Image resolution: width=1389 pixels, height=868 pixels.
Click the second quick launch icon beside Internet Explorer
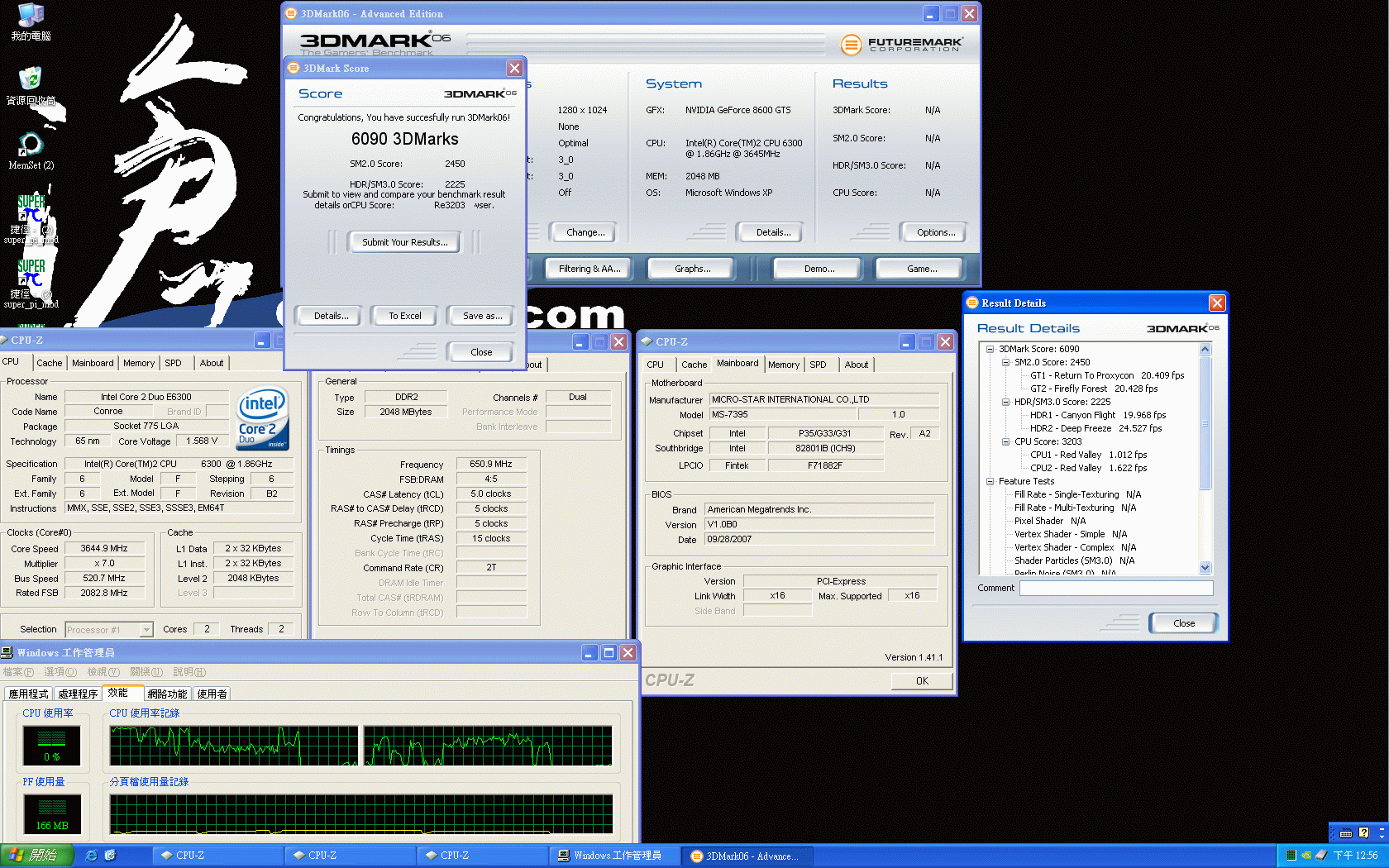pyautogui.click(x=110, y=856)
